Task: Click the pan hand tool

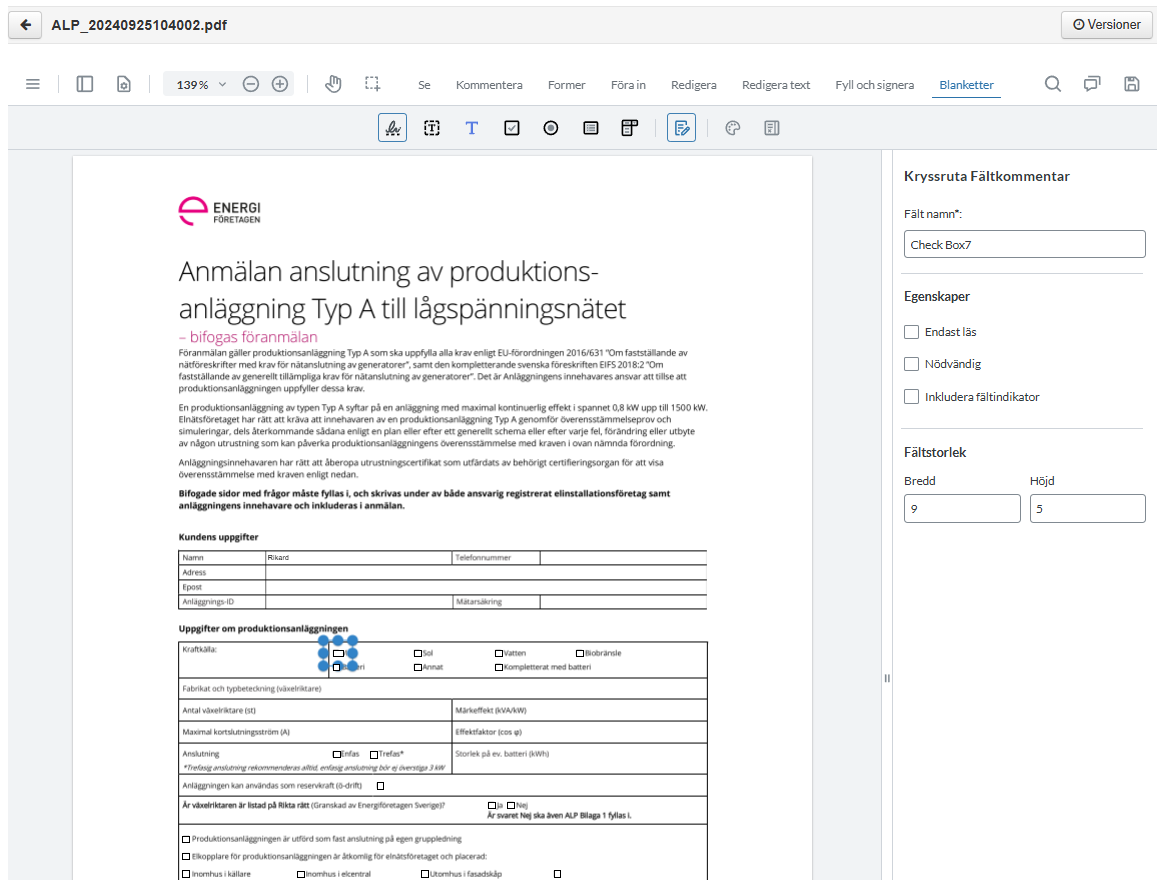Action: pos(333,84)
